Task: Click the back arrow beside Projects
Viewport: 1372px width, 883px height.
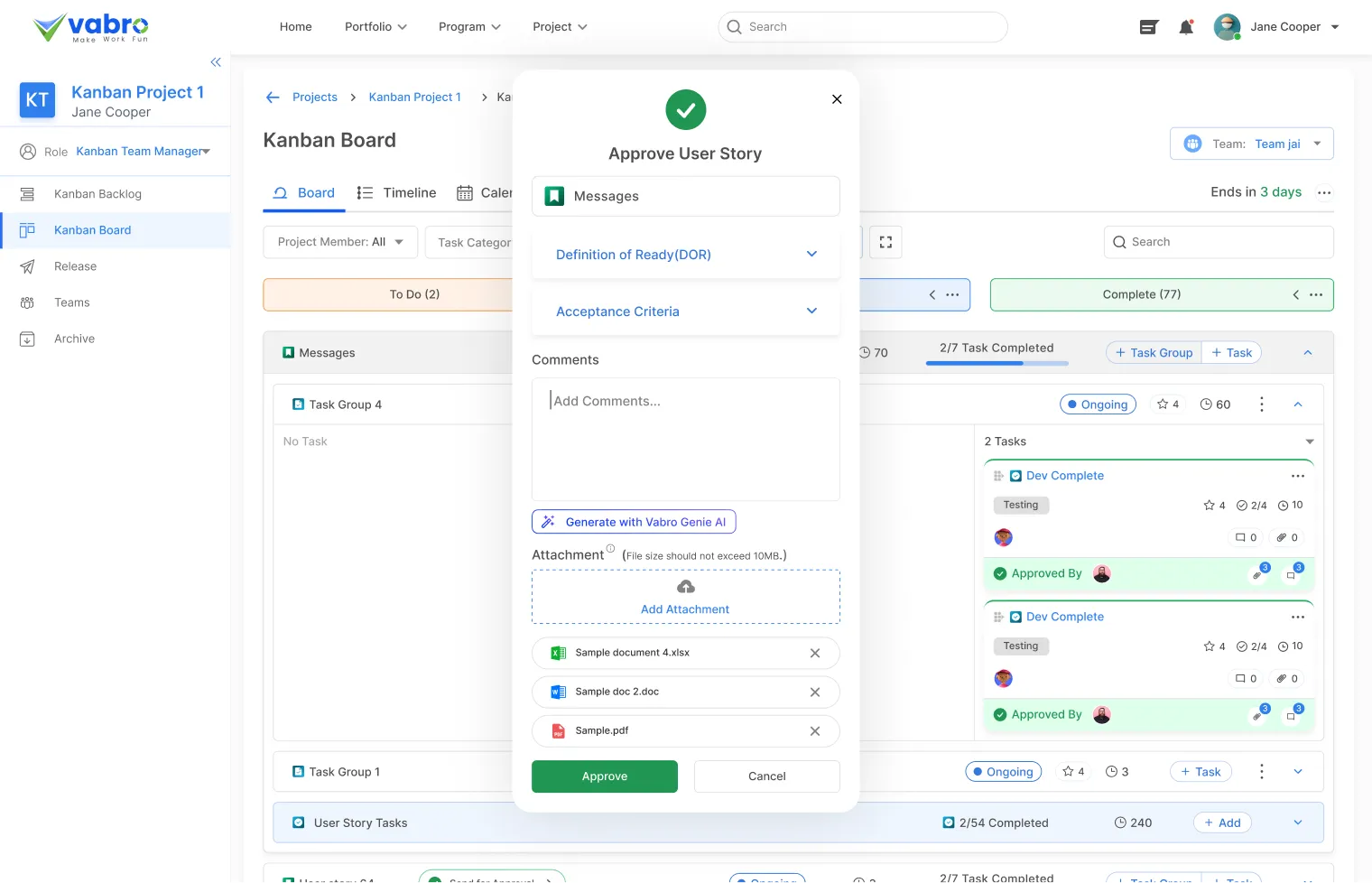Action: (273, 98)
